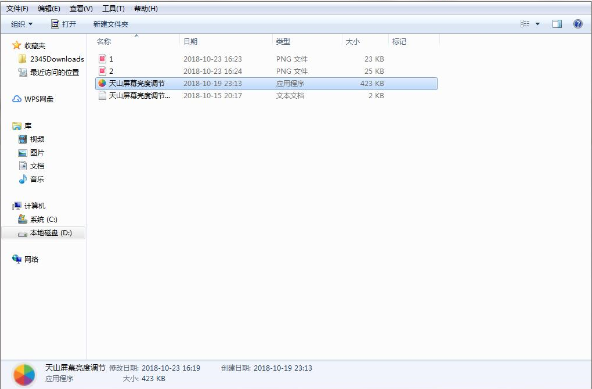Viewport: 592px width, 389px height.
Task: Click the large color wheel icon in details pane
Action: pos(24,375)
